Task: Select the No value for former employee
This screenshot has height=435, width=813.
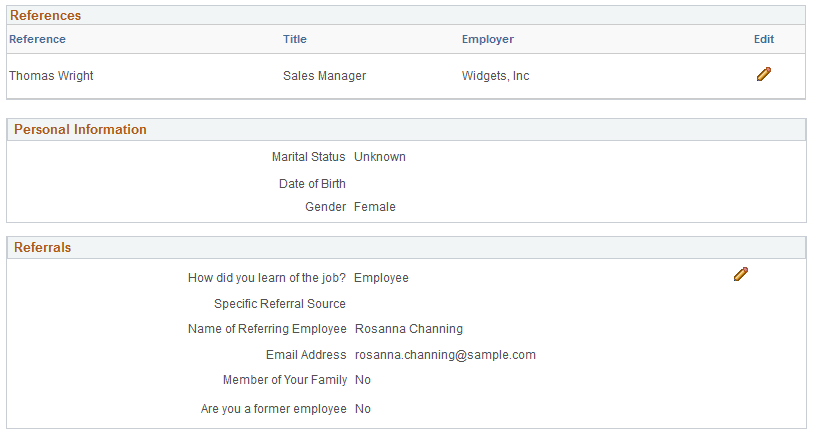Action: (x=363, y=409)
